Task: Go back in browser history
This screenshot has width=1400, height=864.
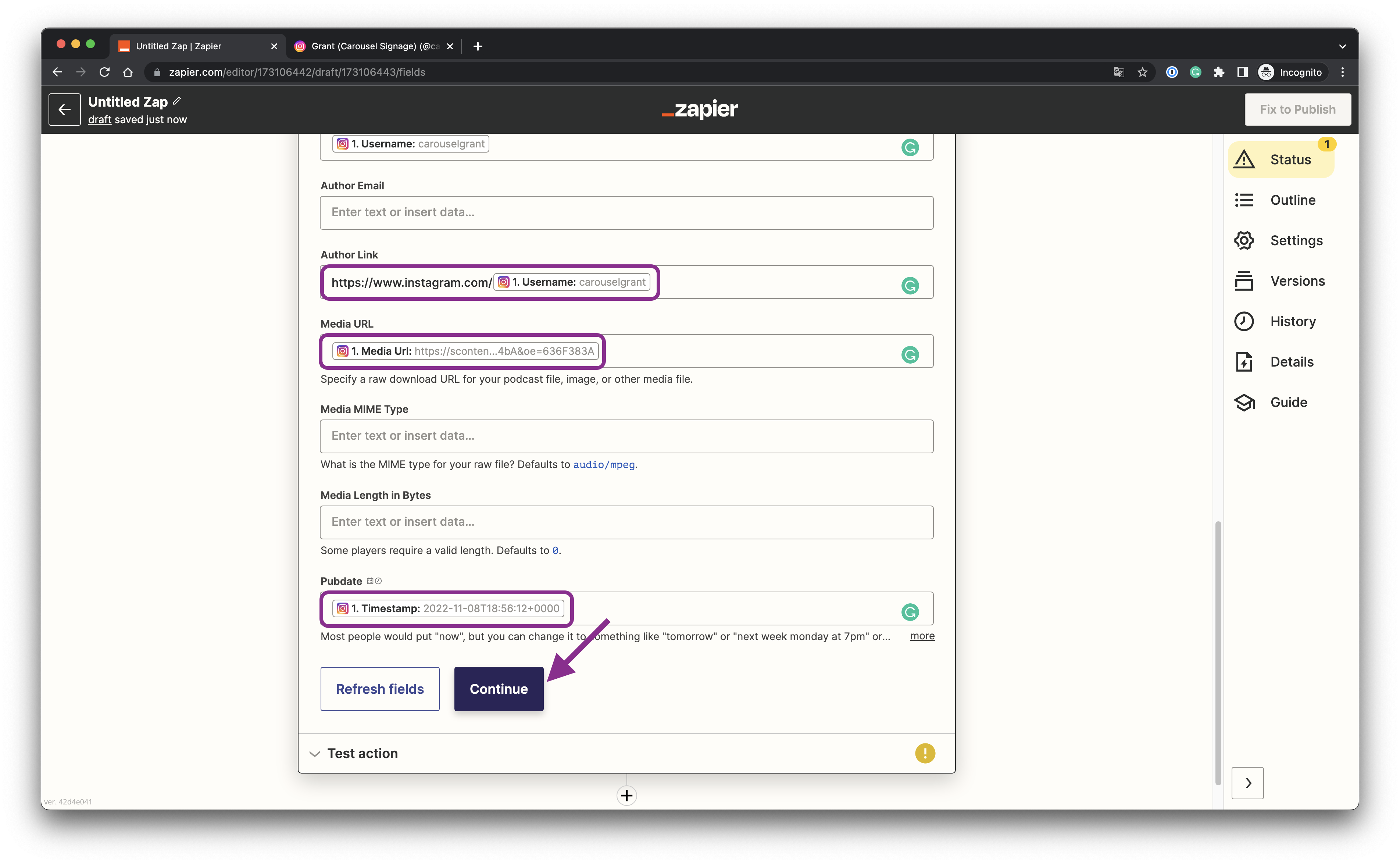Action: [x=57, y=72]
